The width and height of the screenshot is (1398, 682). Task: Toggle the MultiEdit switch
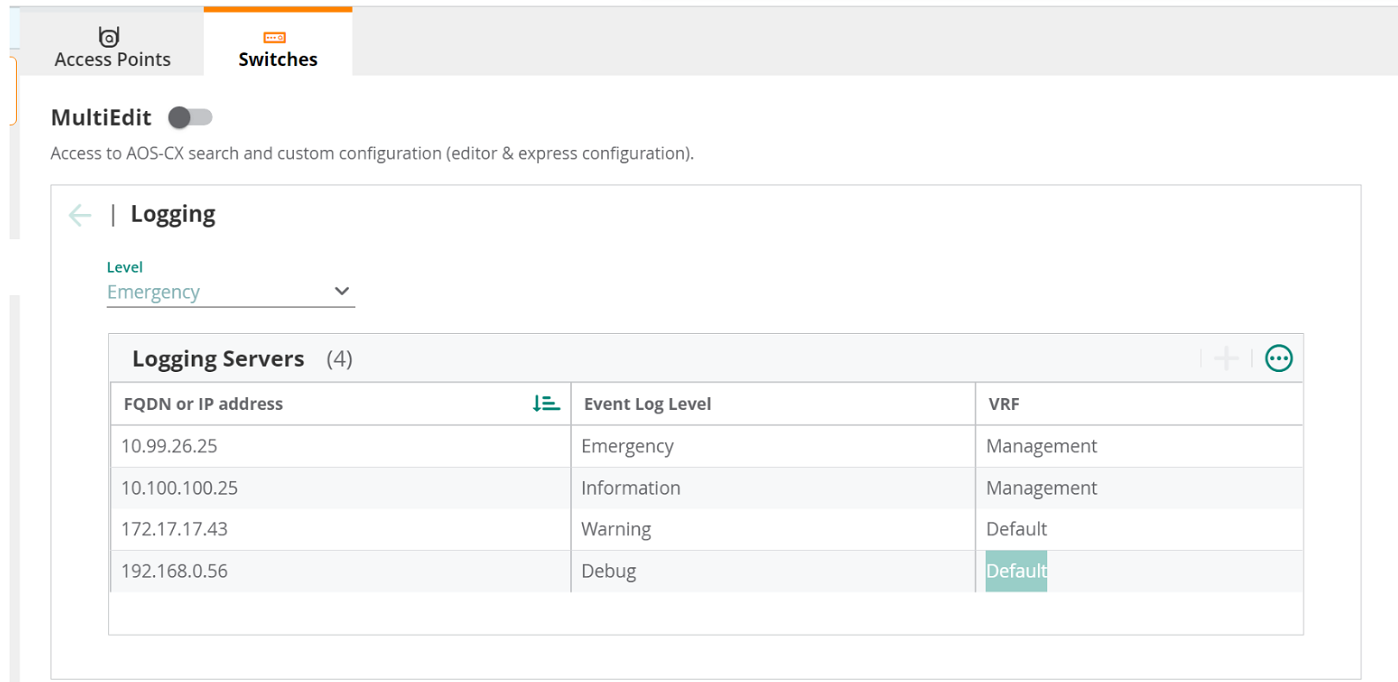[x=190, y=118]
